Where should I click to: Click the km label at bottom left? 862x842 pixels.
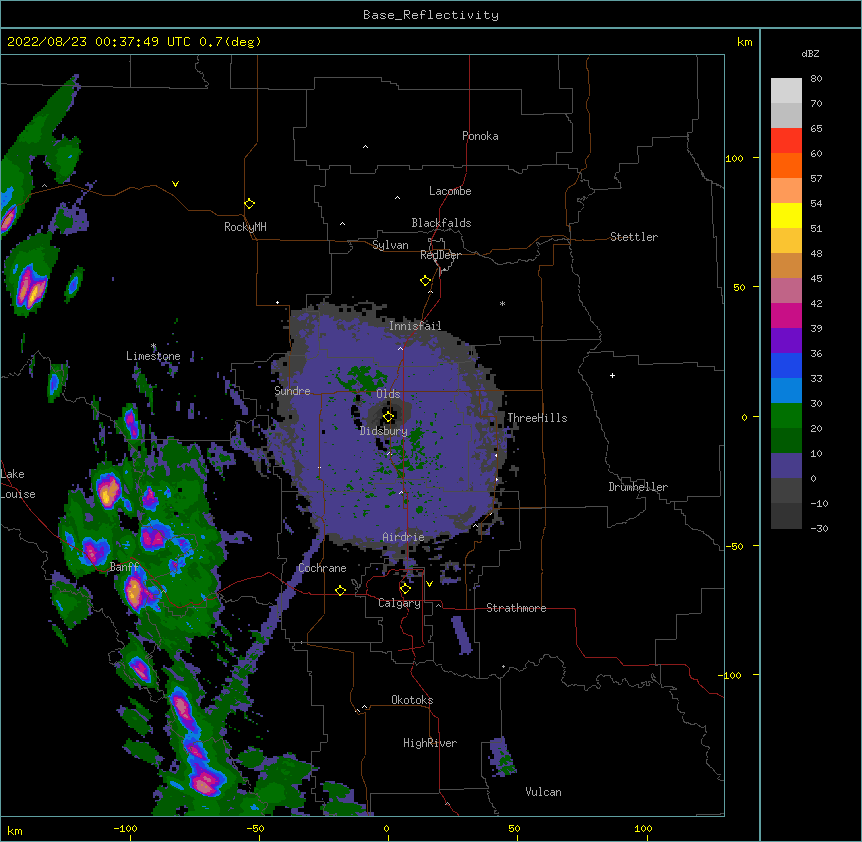15,830
